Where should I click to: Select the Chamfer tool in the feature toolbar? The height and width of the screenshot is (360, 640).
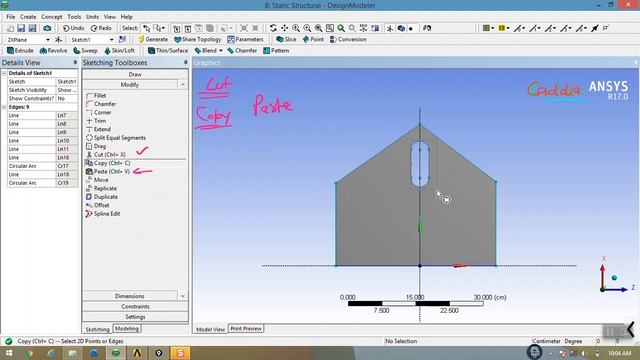click(x=242, y=51)
